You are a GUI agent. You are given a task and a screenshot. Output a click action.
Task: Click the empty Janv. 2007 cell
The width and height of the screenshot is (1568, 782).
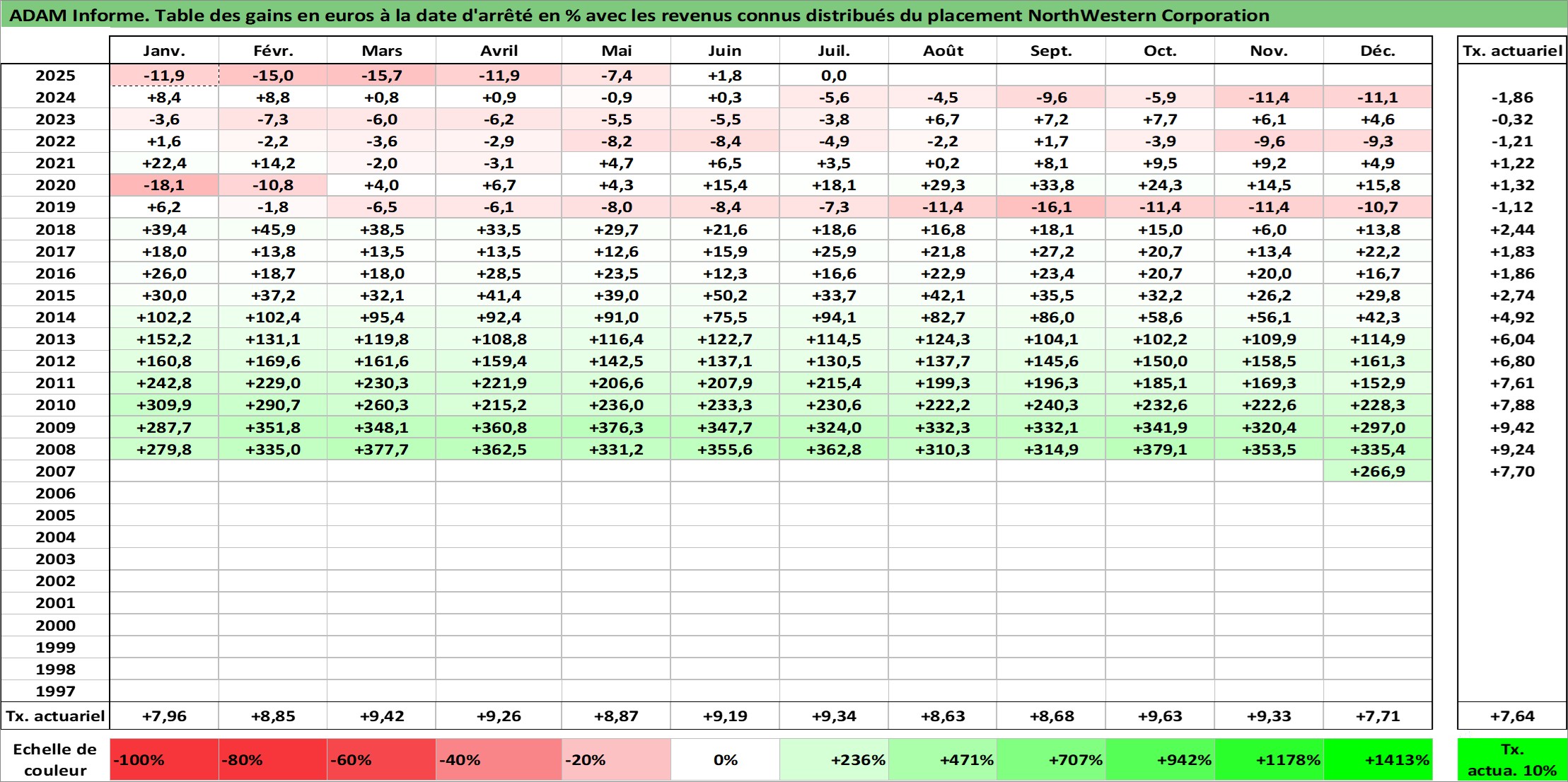pos(164,472)
